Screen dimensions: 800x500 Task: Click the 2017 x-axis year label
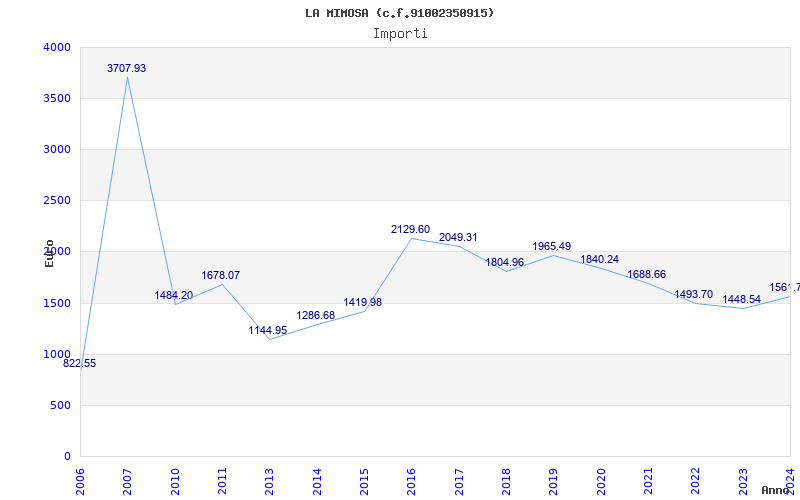(x=459, y=482)
